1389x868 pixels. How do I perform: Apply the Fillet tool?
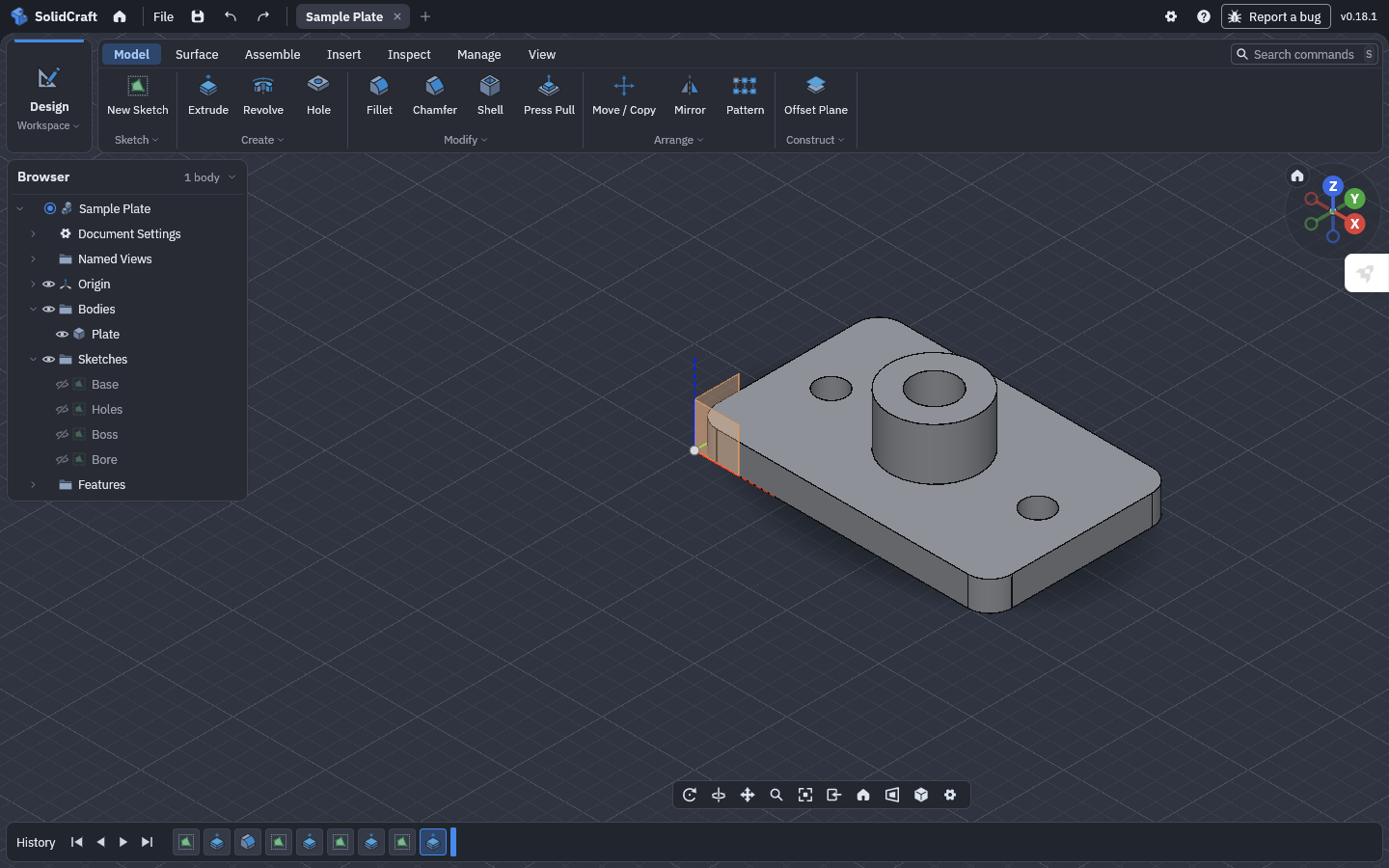pos(379,96)
